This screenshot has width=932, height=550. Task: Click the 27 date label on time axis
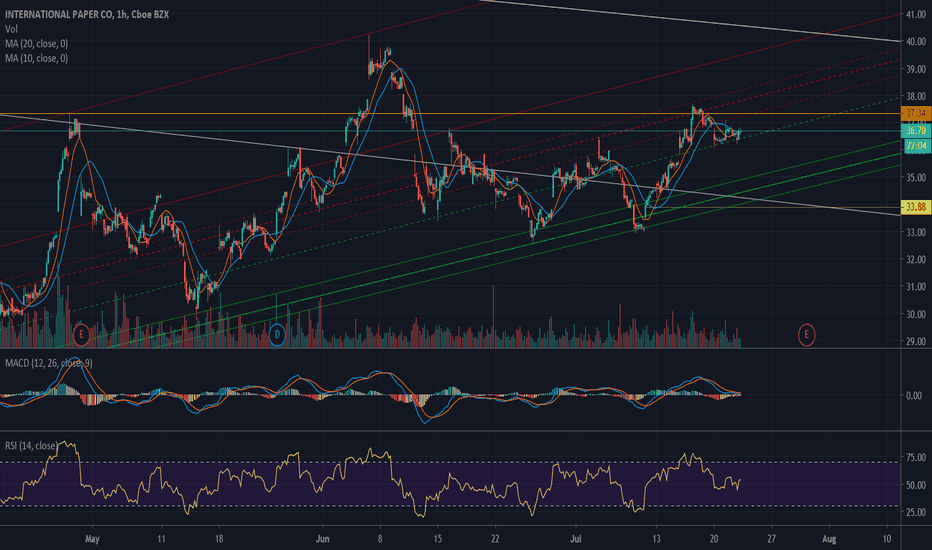coord(772,539)
